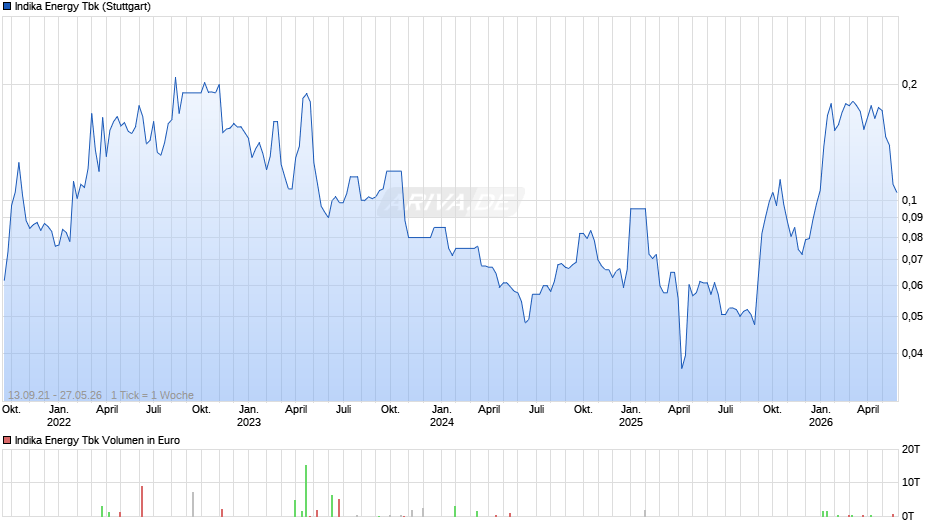The image size is (940, 526).
Task: Select the 'Indika Energy Tbk (Stuttgart)' chart title
Action: [83, 7]
